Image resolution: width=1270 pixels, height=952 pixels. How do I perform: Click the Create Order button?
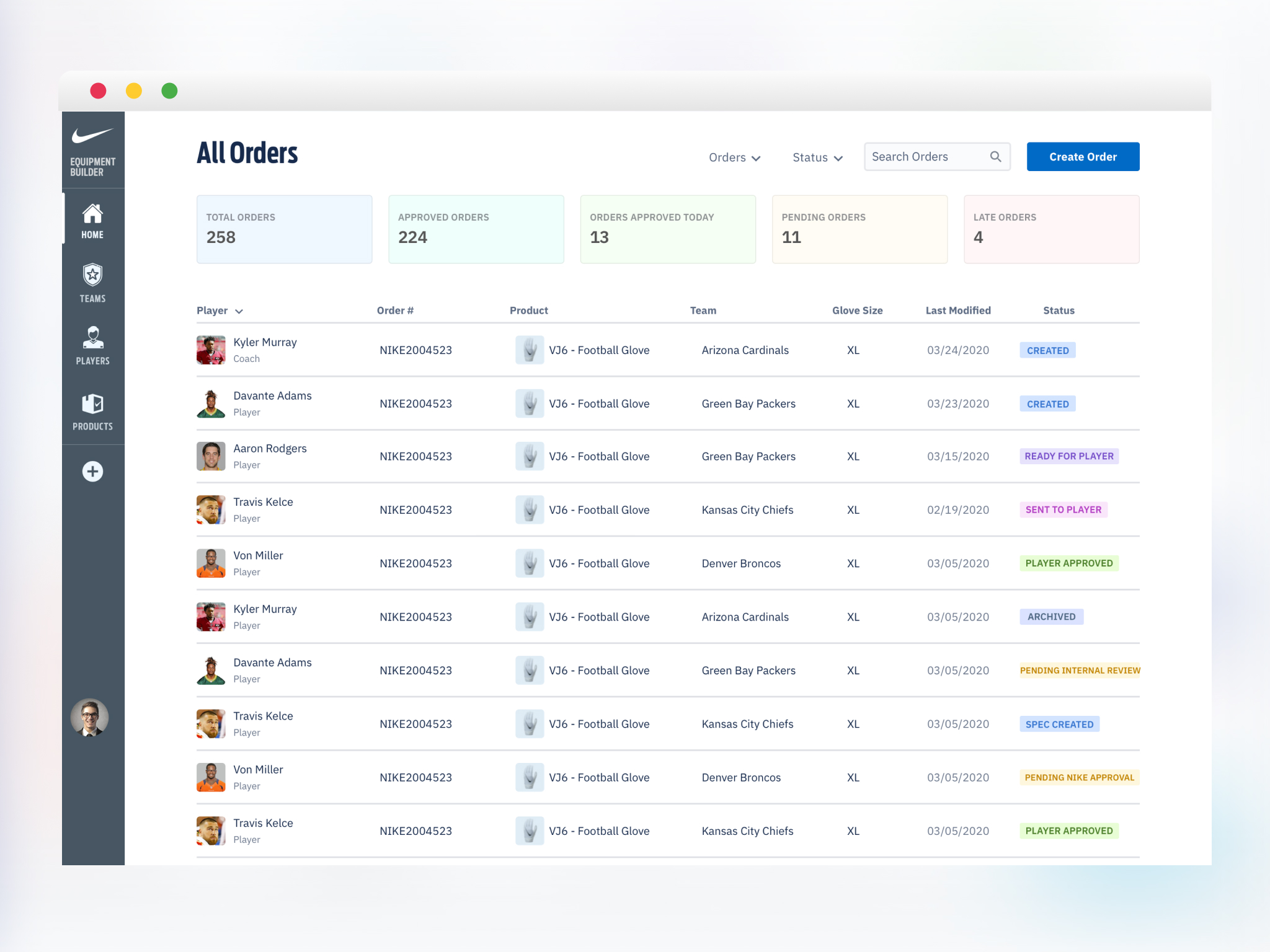(1083, 157)
